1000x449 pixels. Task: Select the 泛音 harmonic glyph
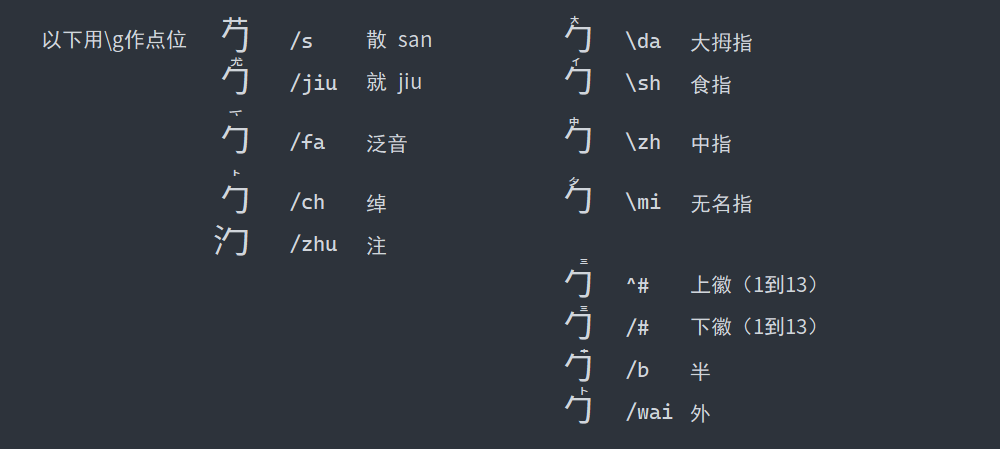(x=235, y=135)
